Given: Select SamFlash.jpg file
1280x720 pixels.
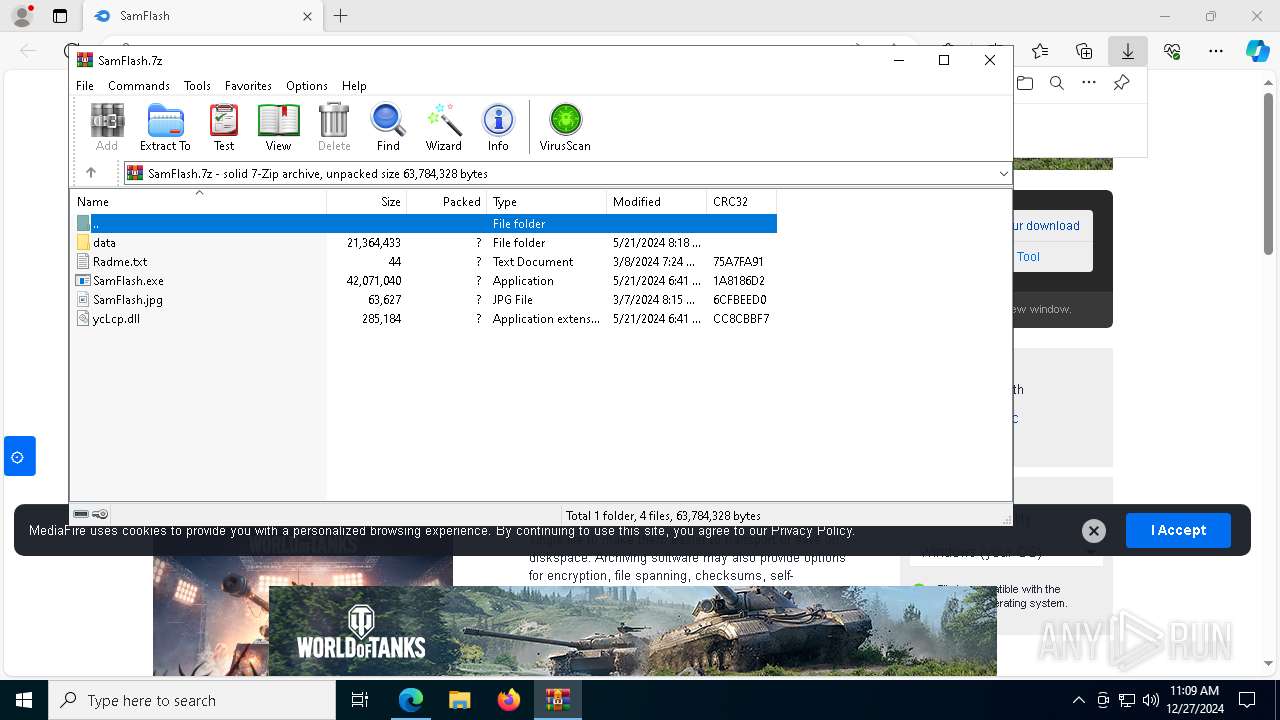Looking at the screenshot, I should (x=423, y=300).
